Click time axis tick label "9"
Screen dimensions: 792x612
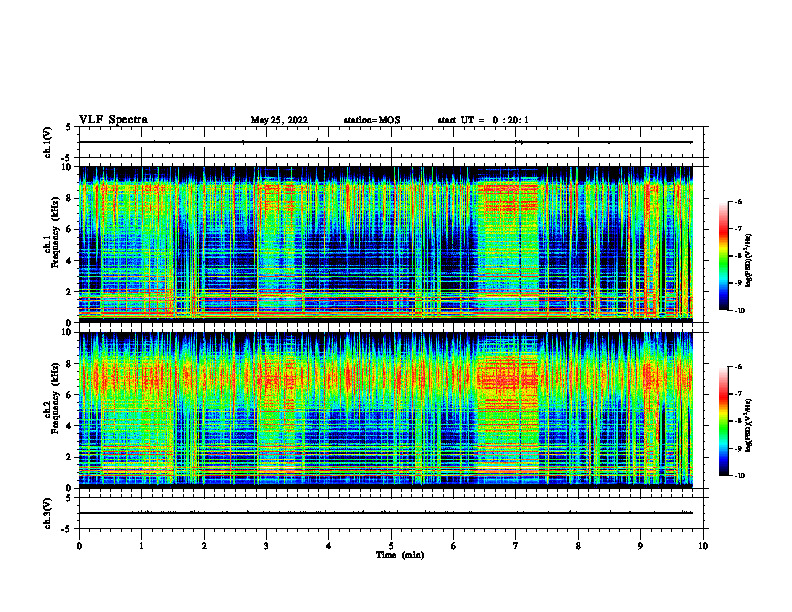point(640,546)
